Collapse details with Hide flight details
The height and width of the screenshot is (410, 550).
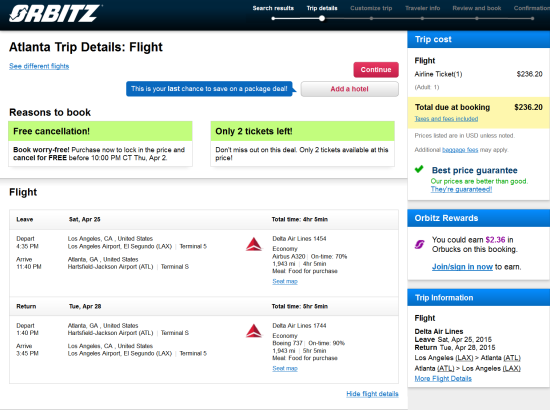pos(372,394)
